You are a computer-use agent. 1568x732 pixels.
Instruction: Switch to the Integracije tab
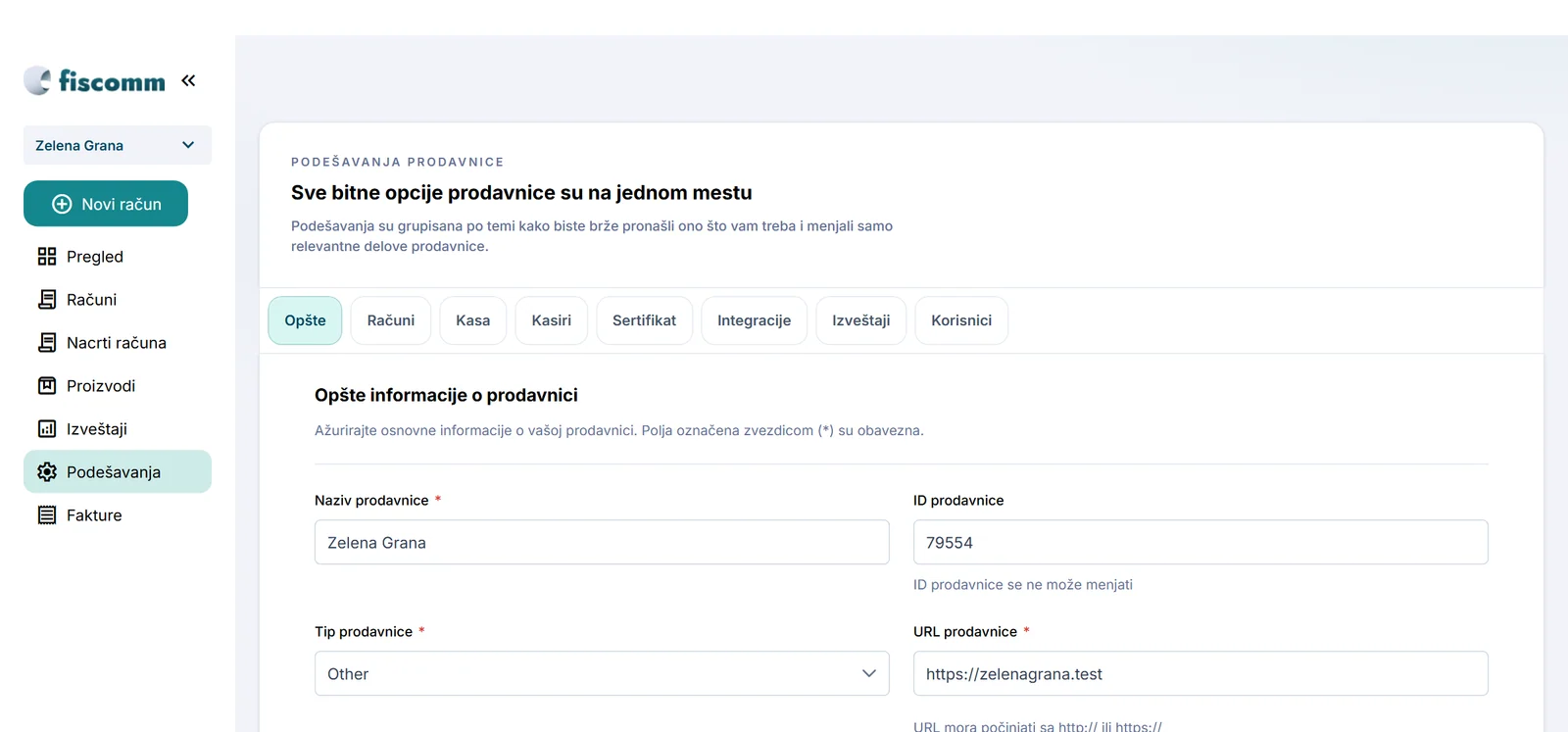(x=755, y=320)
